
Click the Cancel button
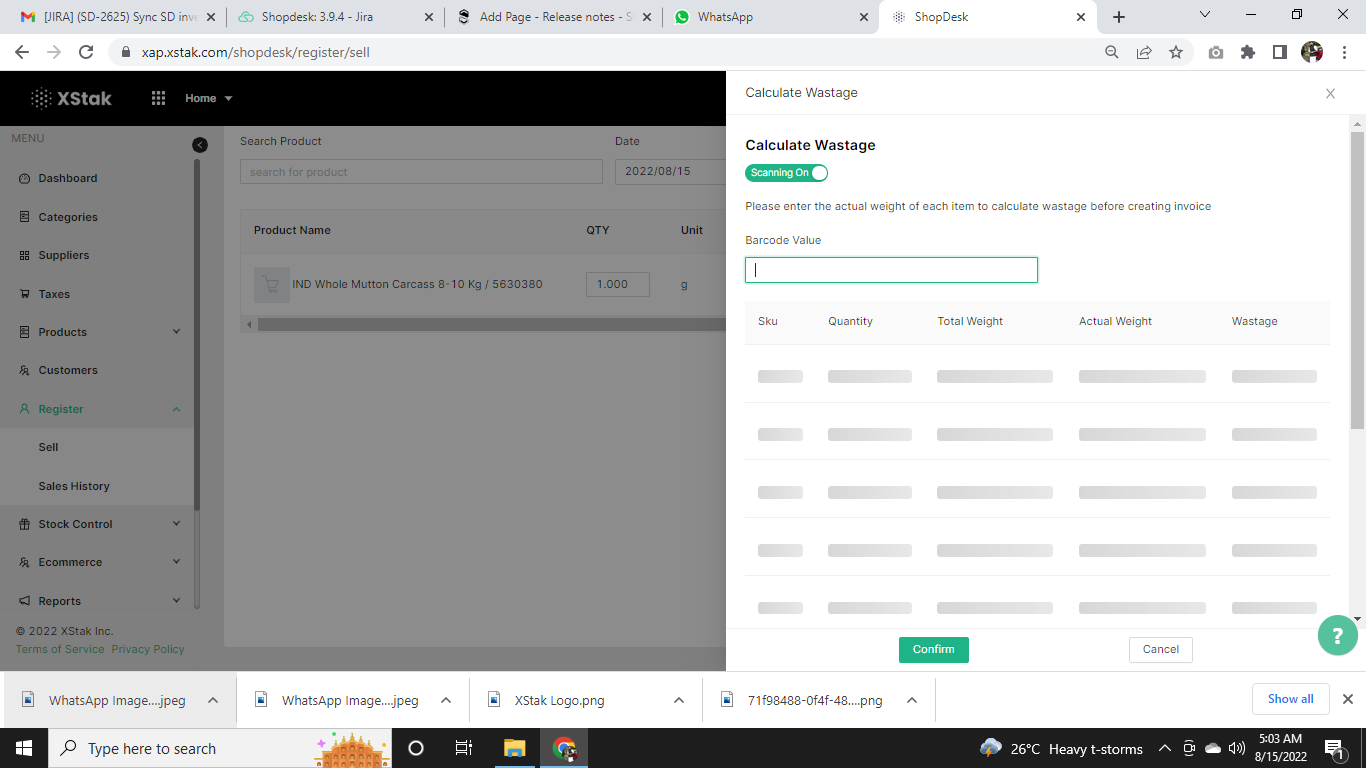(x=1160, y=649)
